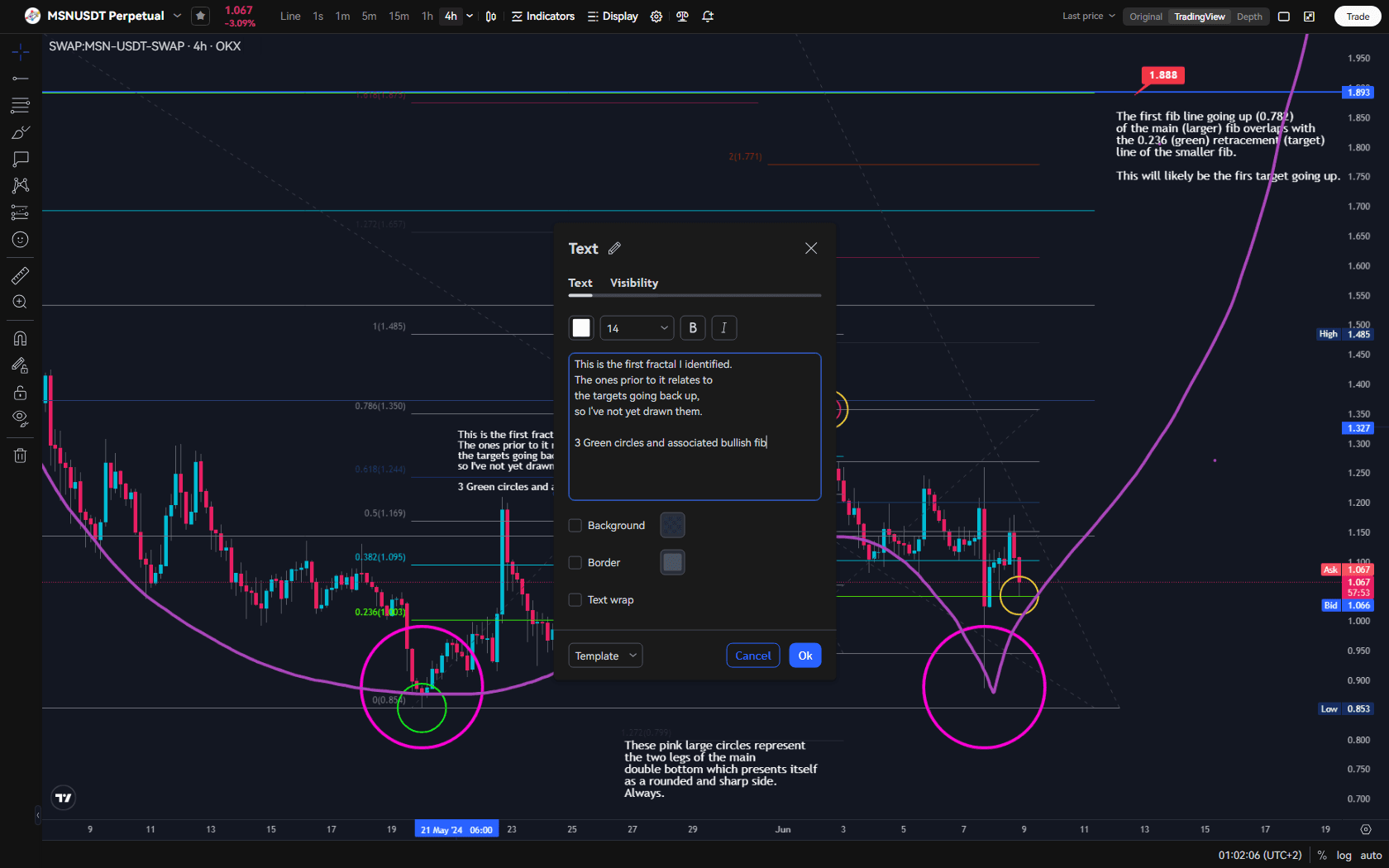This screenshot has height=868, width=1389.
Task: Open the Display menu
Action: 613,17
